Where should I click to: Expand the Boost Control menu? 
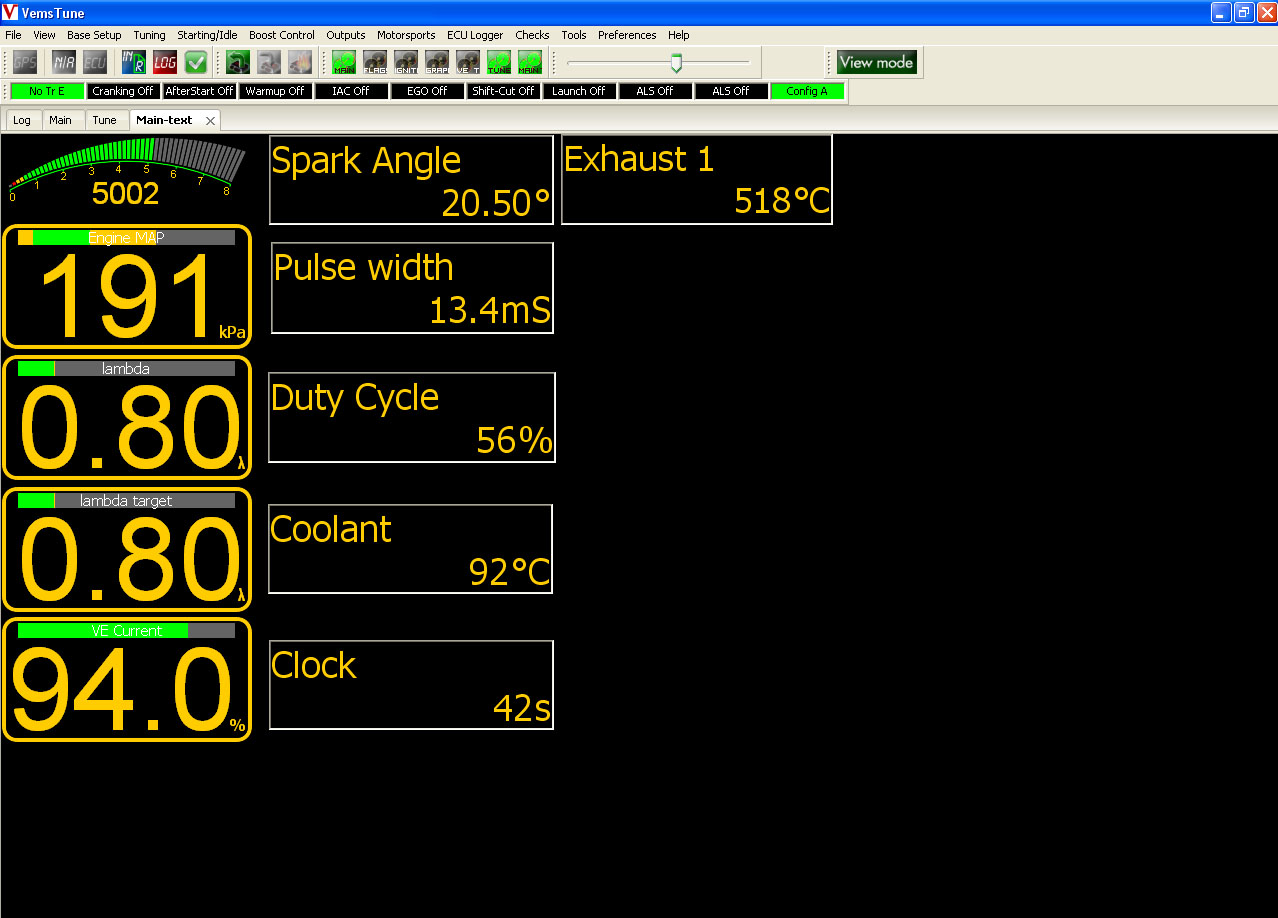[282, 35]
